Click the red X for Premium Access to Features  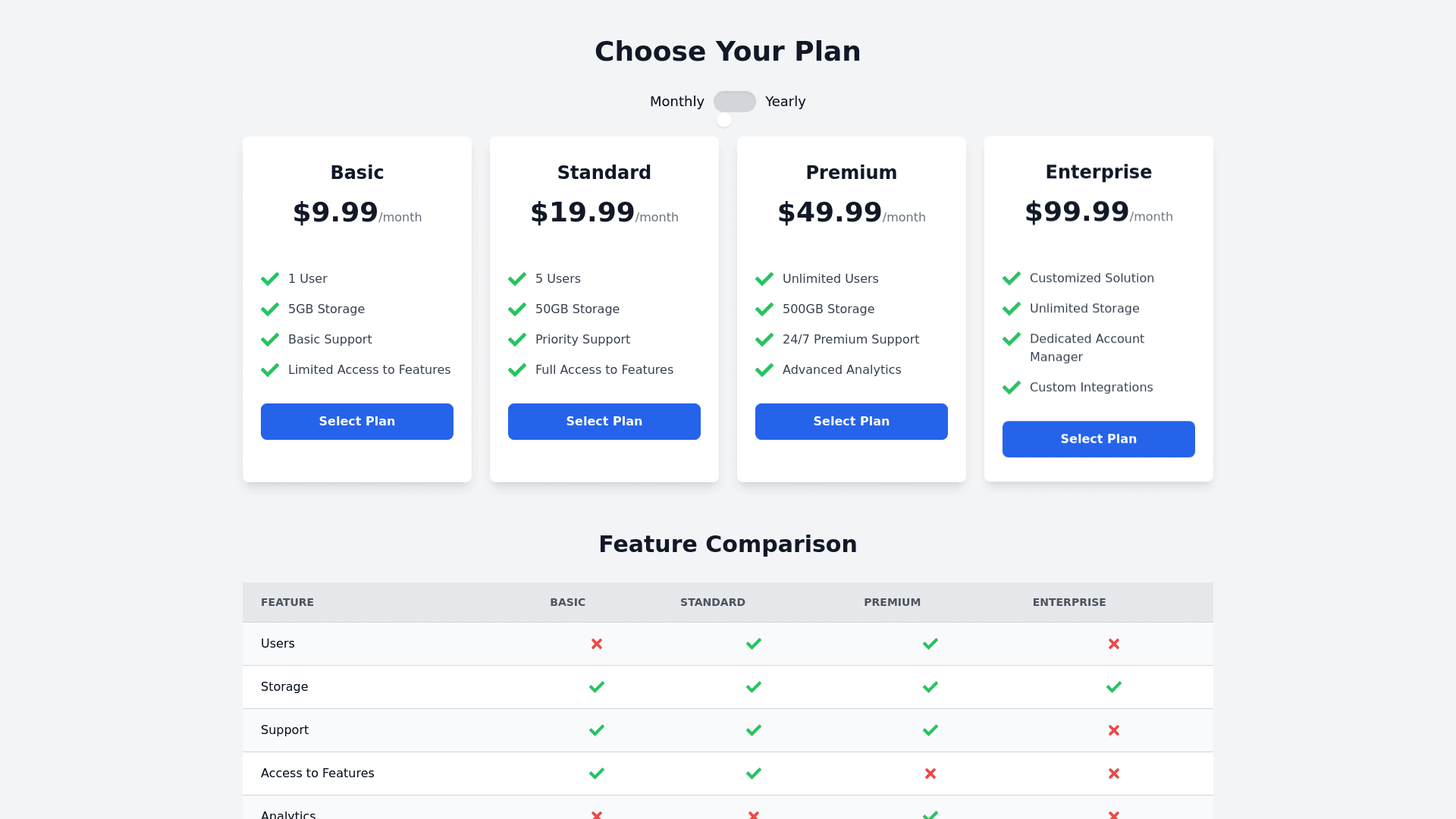pos(930,773)
